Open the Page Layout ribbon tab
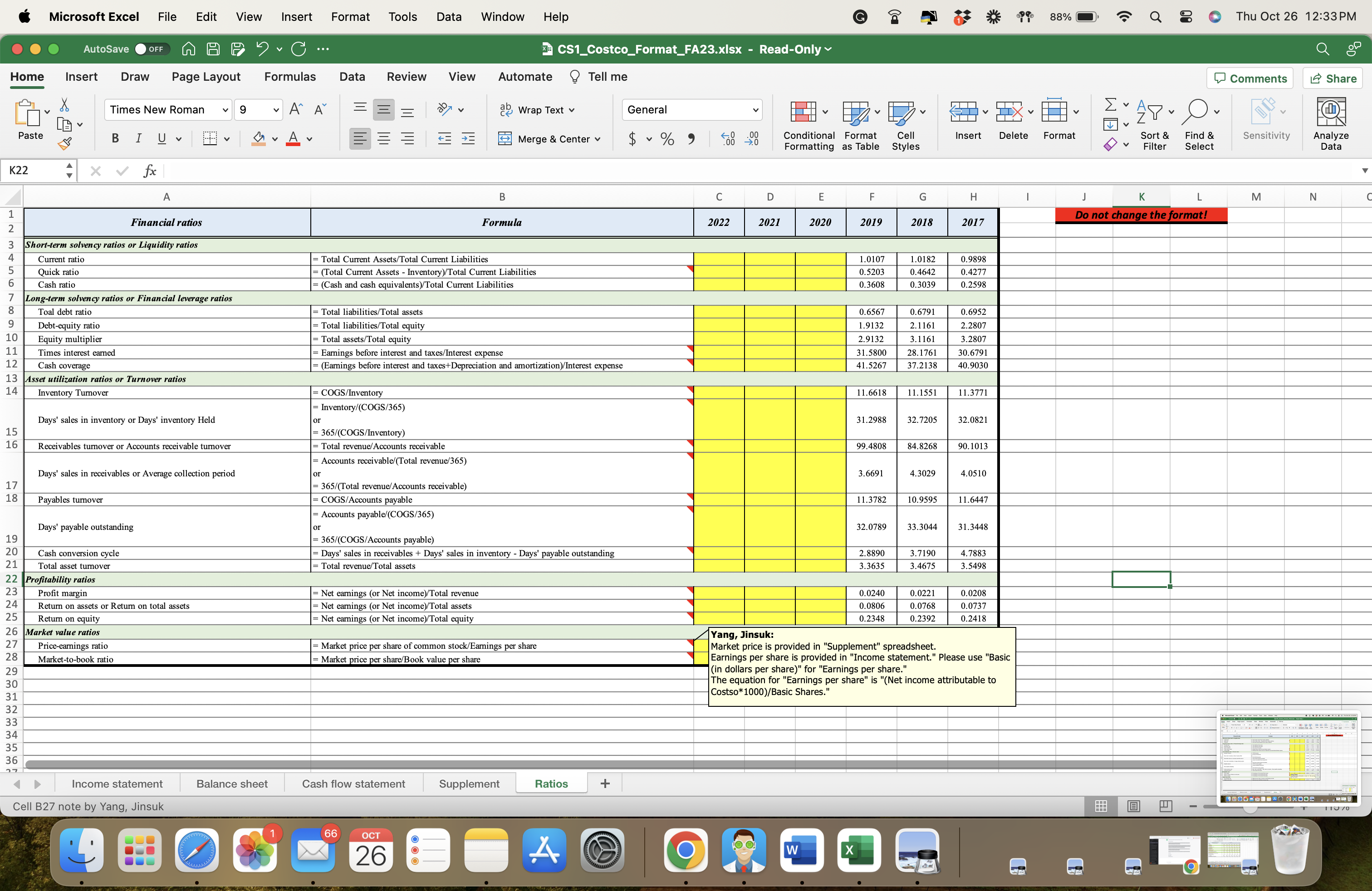 click(206, 77)
